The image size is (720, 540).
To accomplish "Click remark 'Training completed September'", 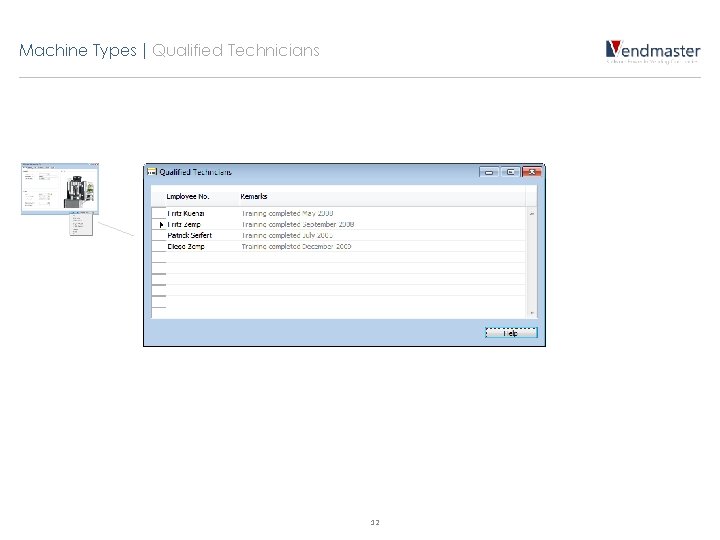I will [x=298, y=225].
